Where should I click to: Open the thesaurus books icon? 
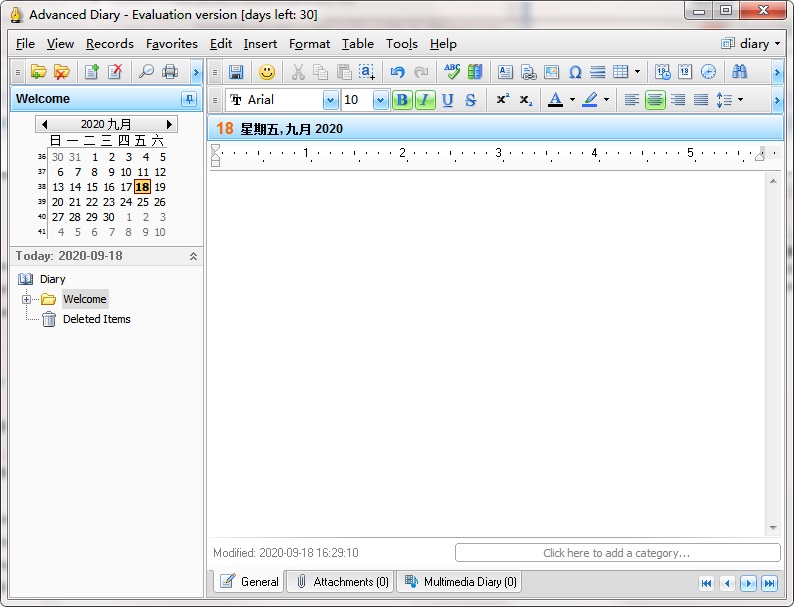tap(475, 72)
